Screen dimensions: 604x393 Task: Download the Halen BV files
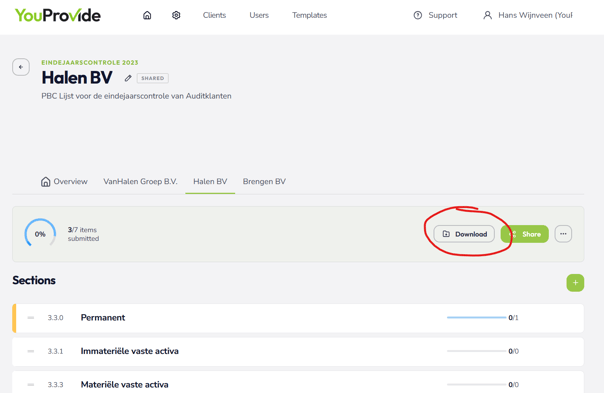tap(464, 234)
